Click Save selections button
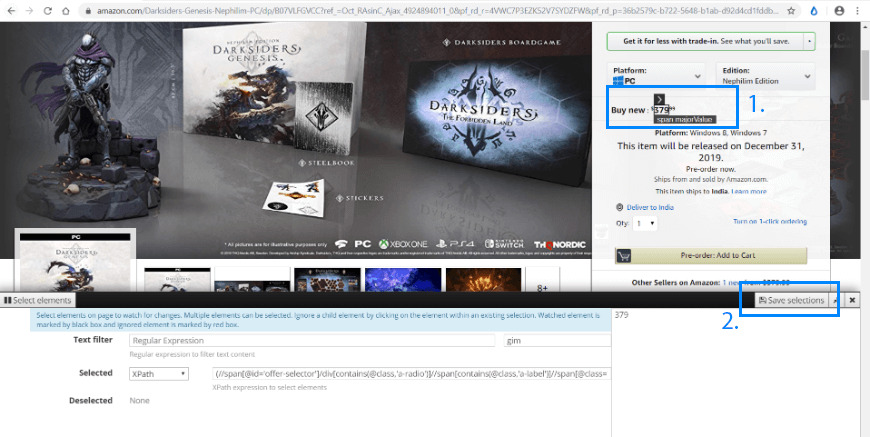 click(x=791, y=300)
